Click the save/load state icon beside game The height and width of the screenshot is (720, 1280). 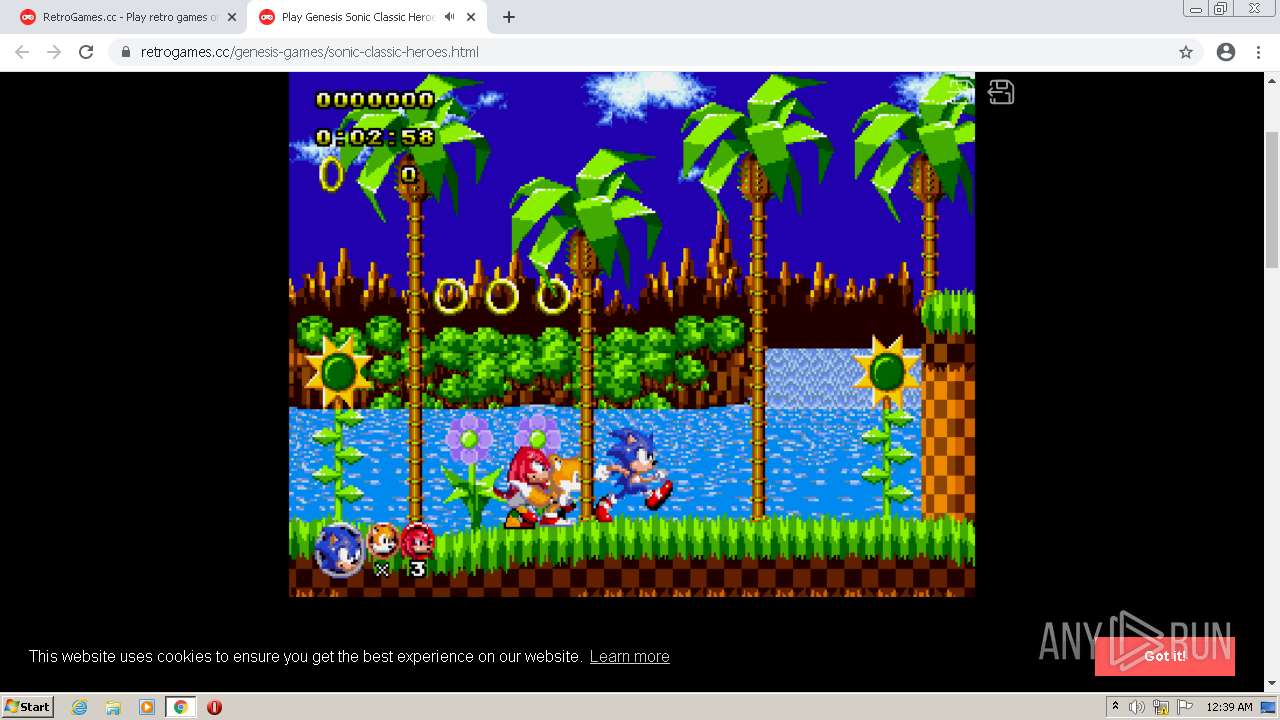pyautogui.click(x=1001, y=92)
